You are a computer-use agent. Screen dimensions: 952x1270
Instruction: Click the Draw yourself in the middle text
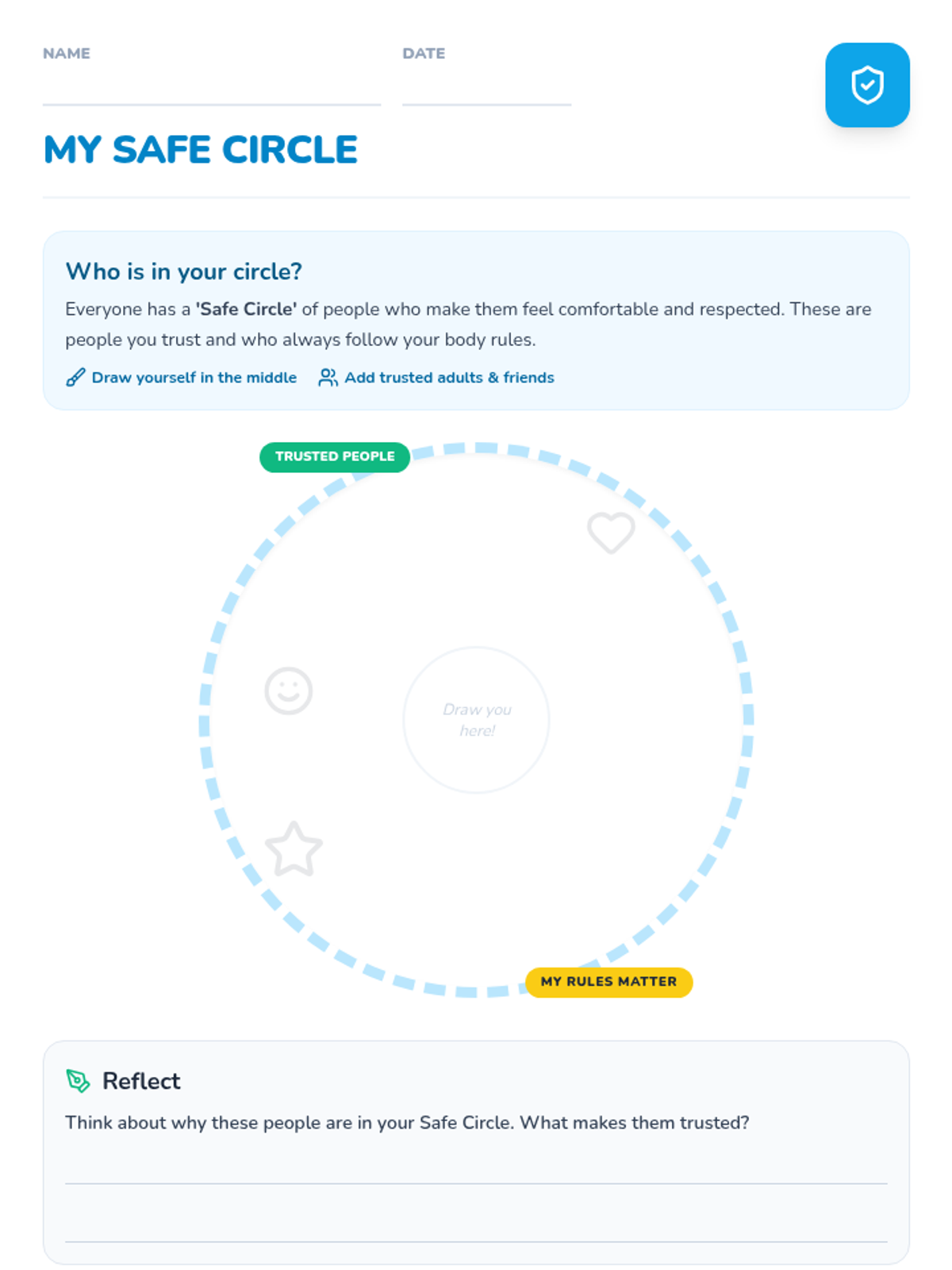(x=194, y=378)
